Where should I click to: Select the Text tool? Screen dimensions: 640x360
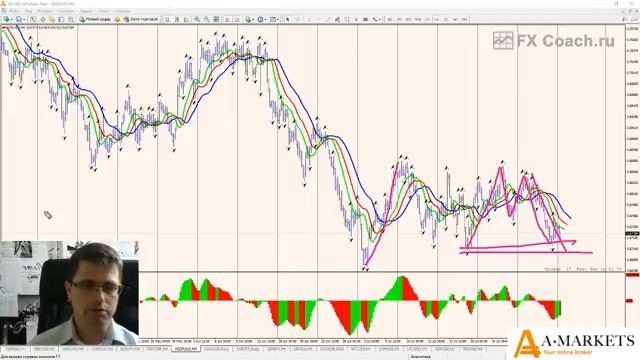coord(356,19)
